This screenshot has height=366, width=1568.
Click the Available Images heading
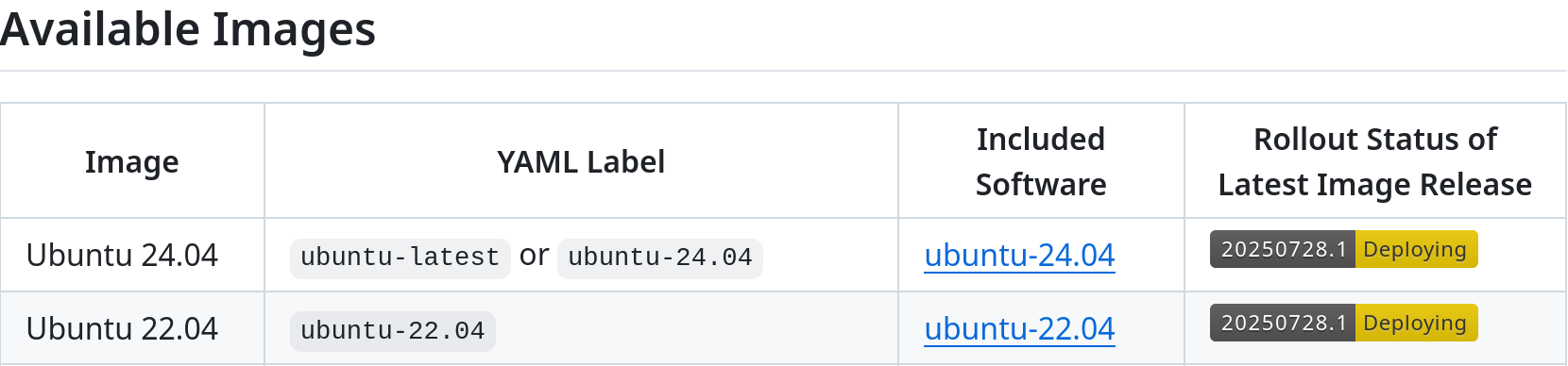[188, 29]
